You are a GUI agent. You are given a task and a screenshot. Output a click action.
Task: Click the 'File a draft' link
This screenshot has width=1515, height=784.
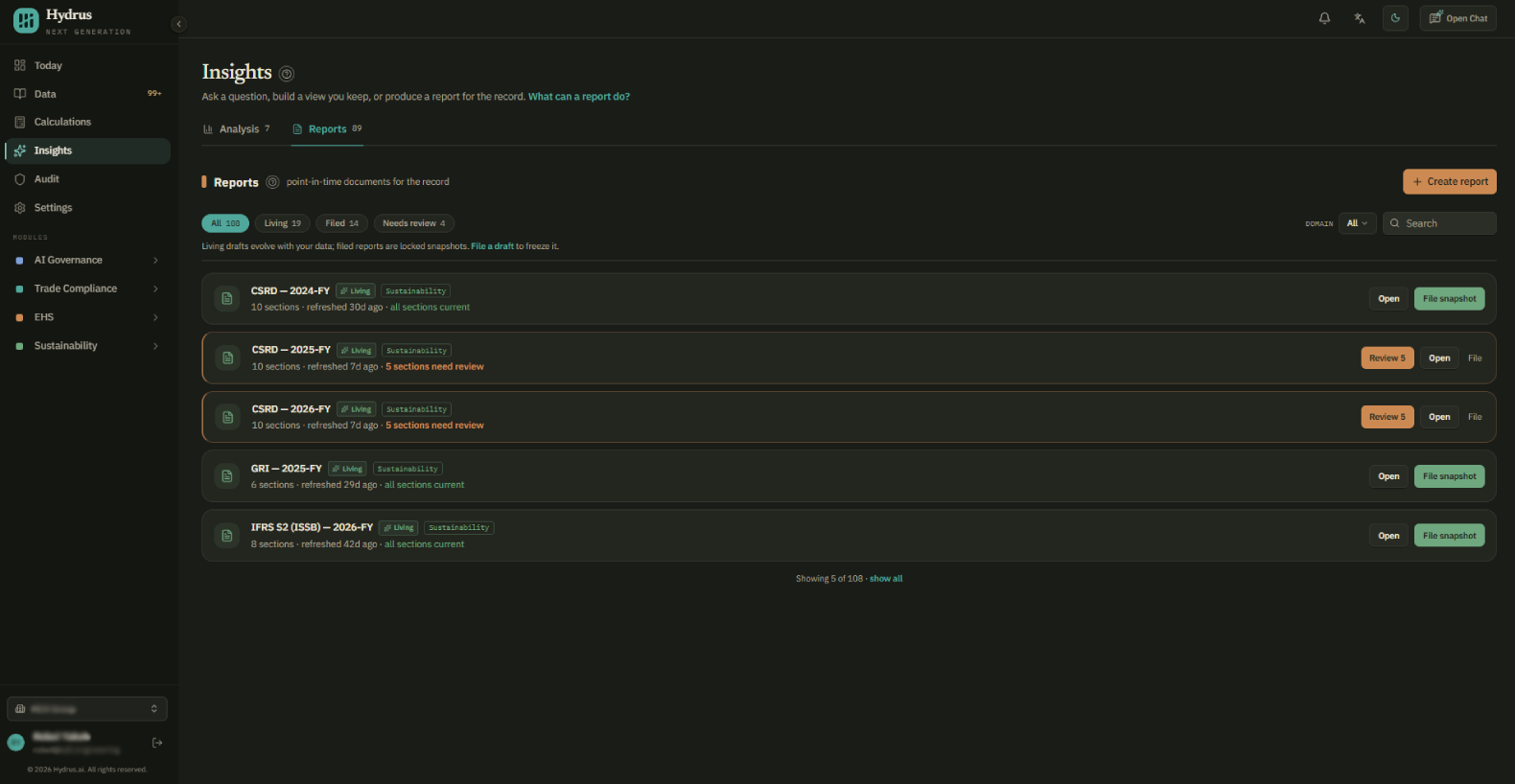click(x=492, y=246)
